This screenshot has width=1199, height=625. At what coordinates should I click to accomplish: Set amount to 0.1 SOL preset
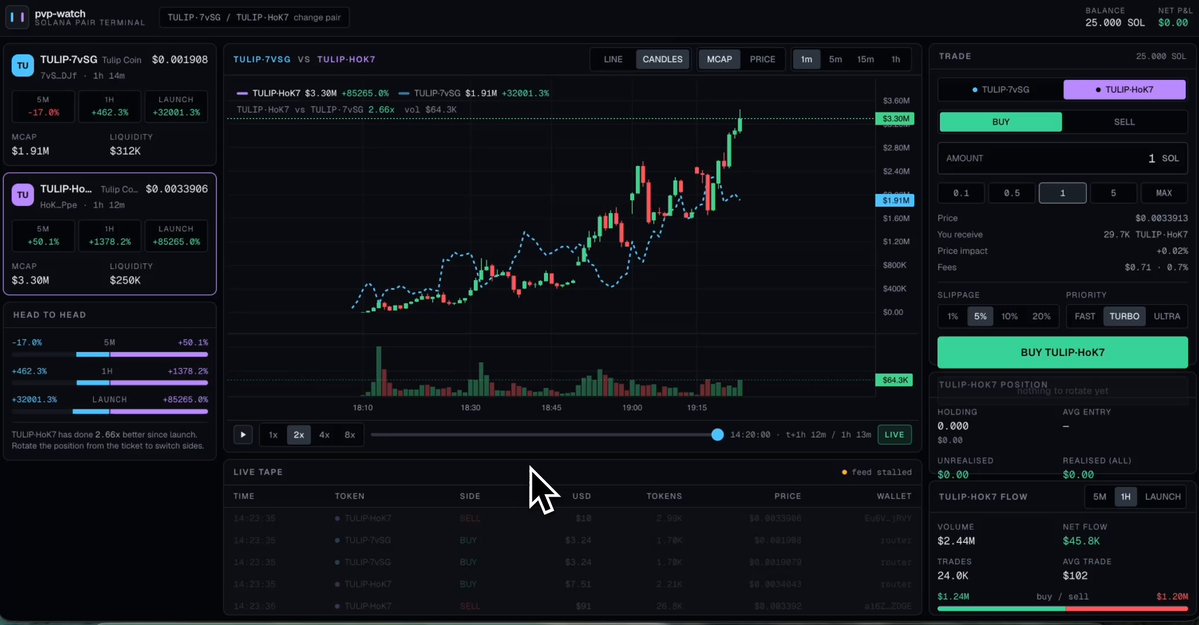click(961, 193)
